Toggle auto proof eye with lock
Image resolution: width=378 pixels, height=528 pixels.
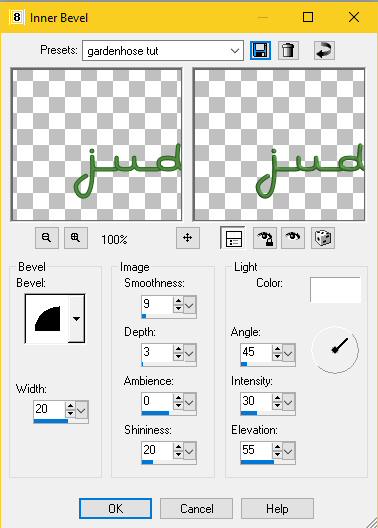click(x=265, y=238)
